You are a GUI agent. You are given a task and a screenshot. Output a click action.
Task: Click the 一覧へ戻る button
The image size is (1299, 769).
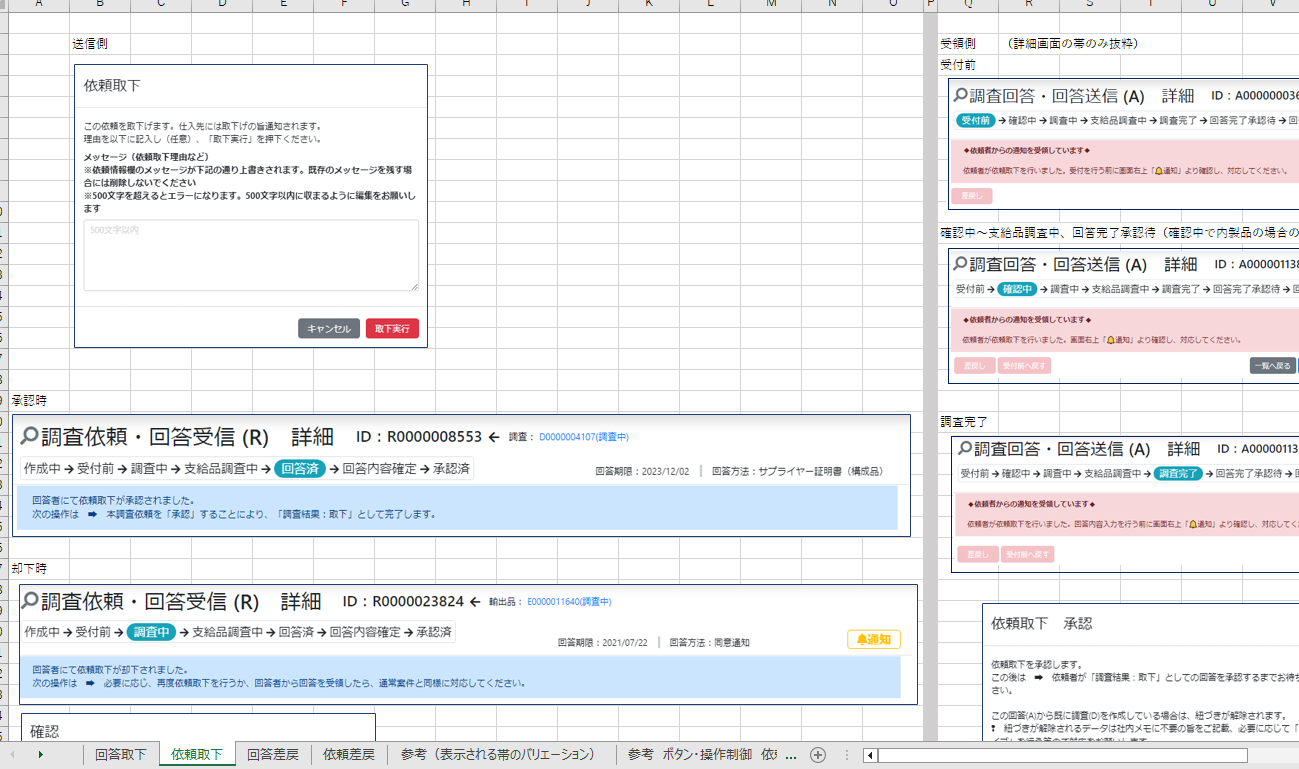pyautogui.click(x=1272, y=366)
